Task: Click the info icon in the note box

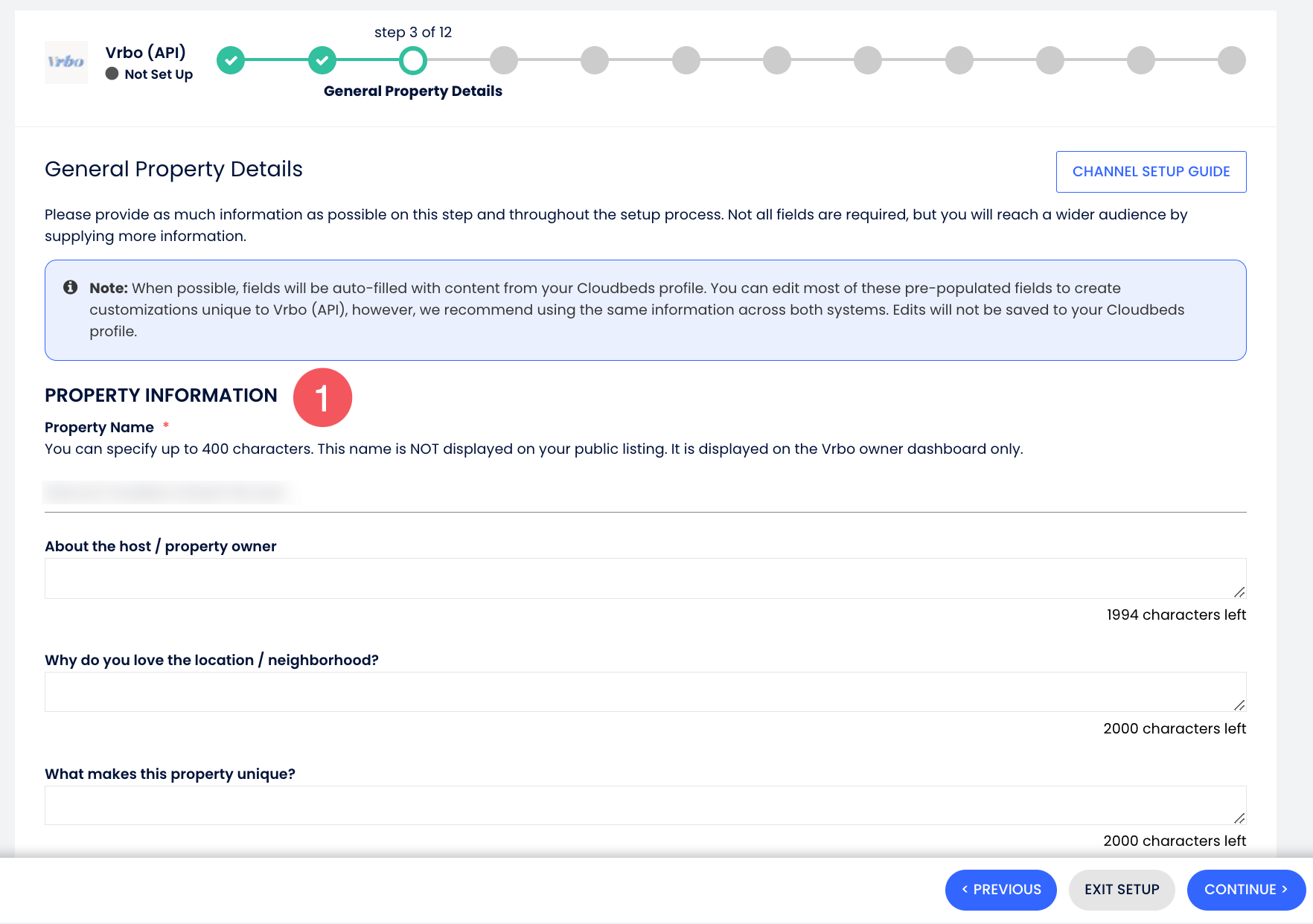Action: 71,287
